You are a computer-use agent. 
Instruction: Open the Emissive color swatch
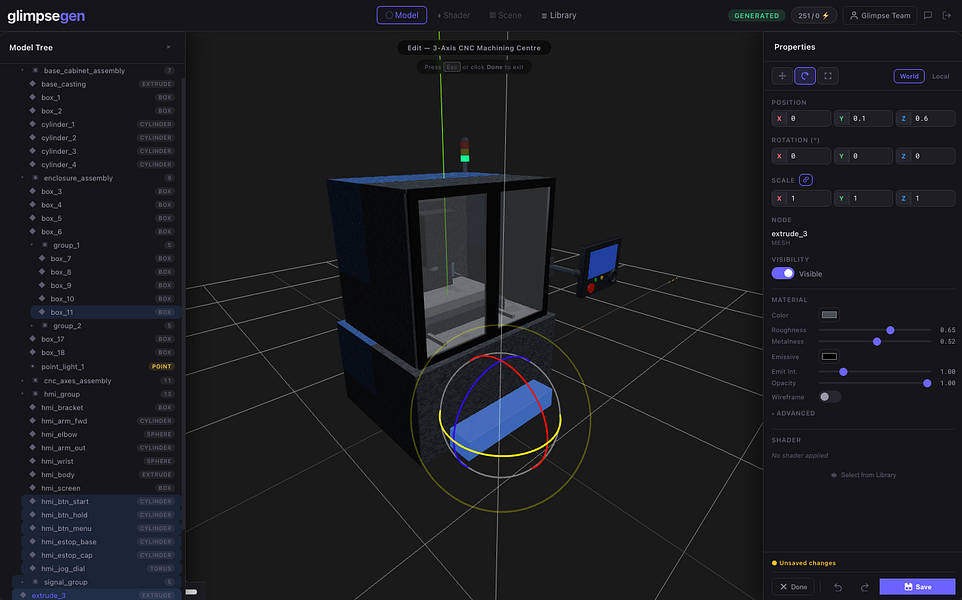(x=829, y=356)
